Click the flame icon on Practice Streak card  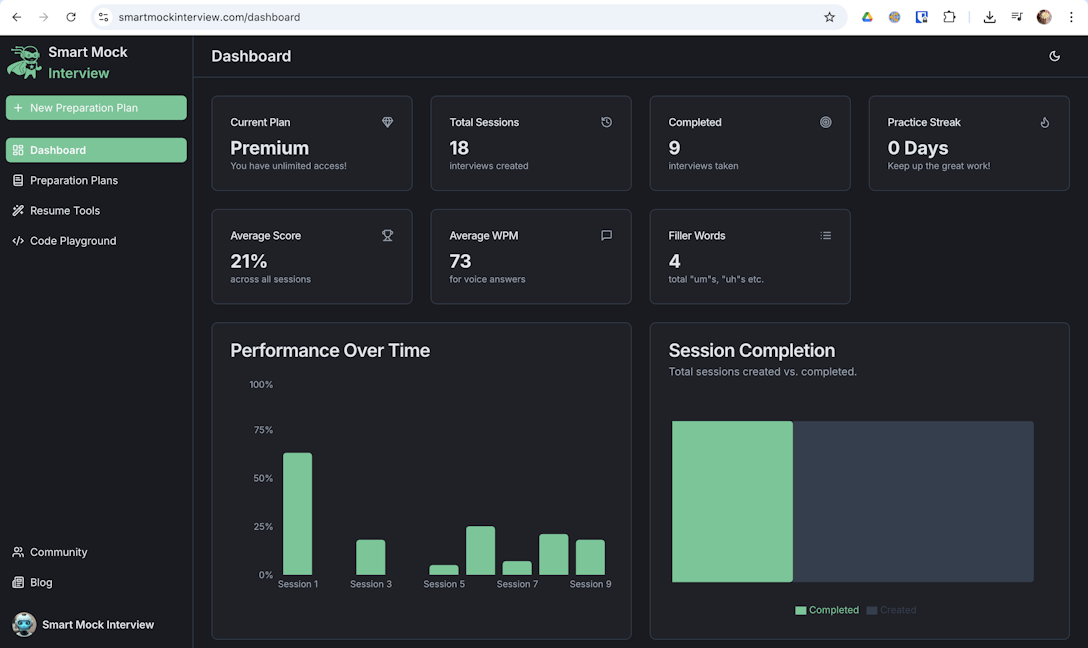point(1044,122)
